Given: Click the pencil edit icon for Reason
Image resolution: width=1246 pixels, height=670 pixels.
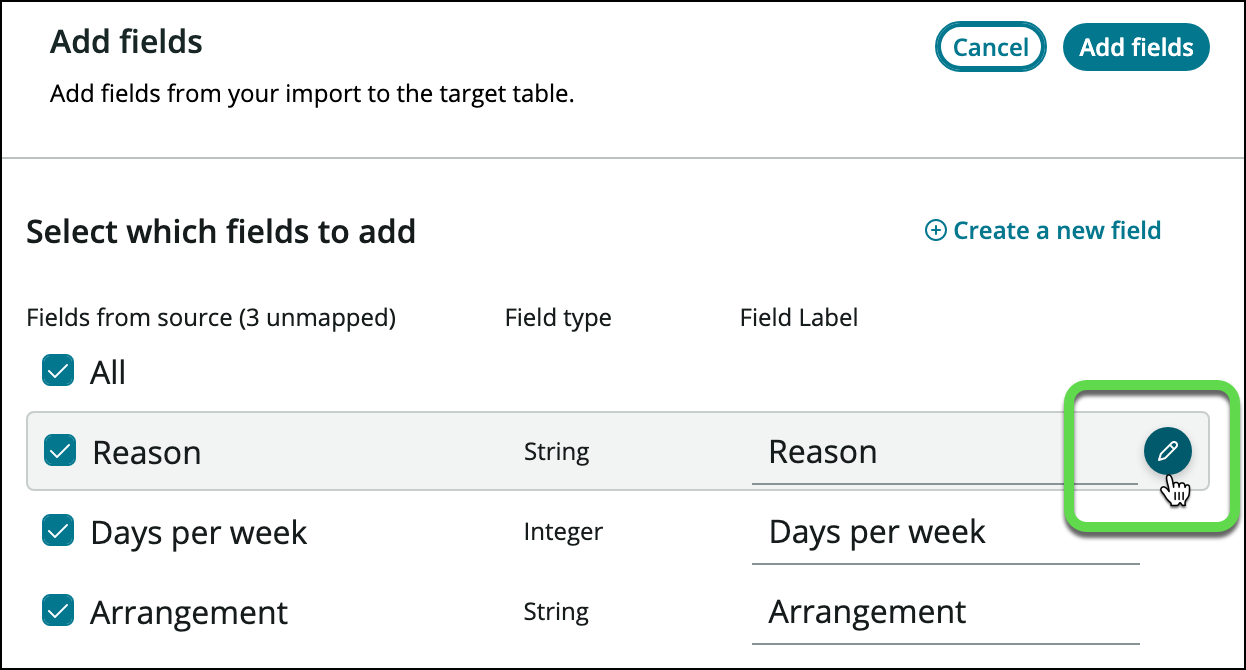Looking at the screenshot, I should tap(1167, 452).
